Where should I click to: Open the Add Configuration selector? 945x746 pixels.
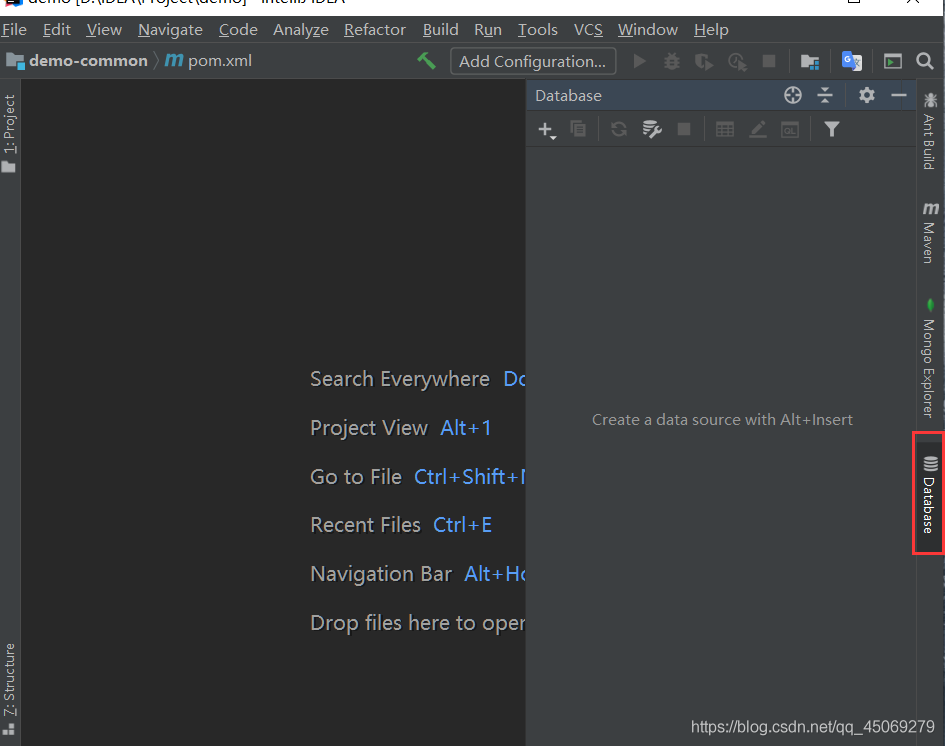pos(532,61)
